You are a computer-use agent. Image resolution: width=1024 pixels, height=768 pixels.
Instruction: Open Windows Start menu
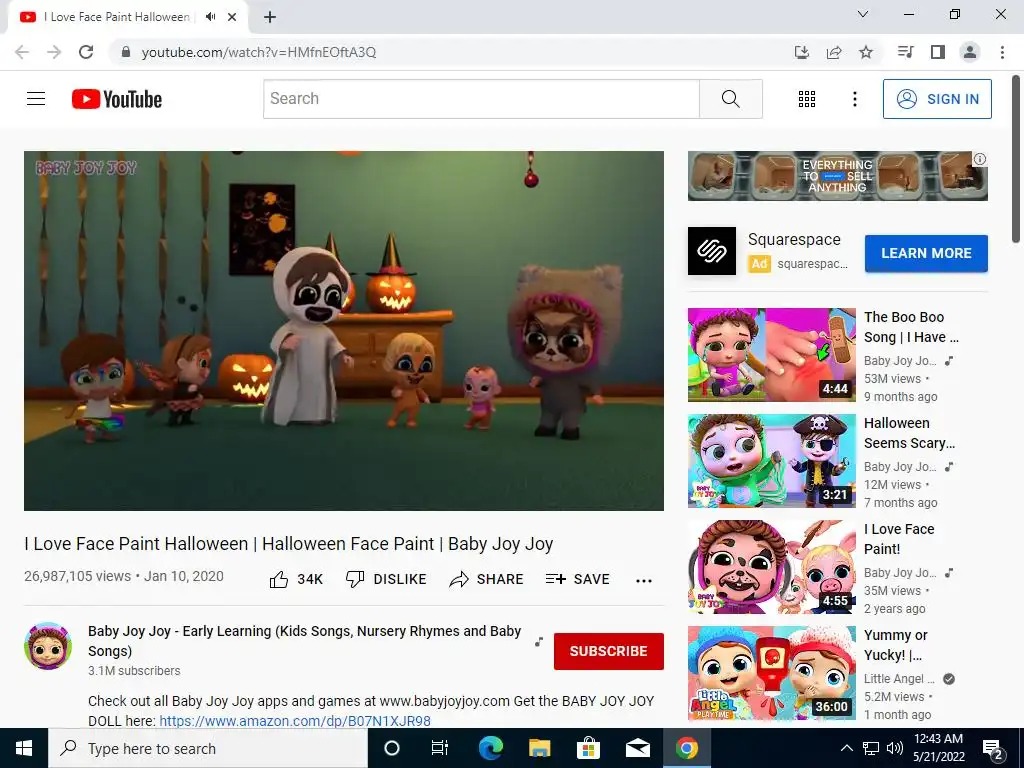24,748
